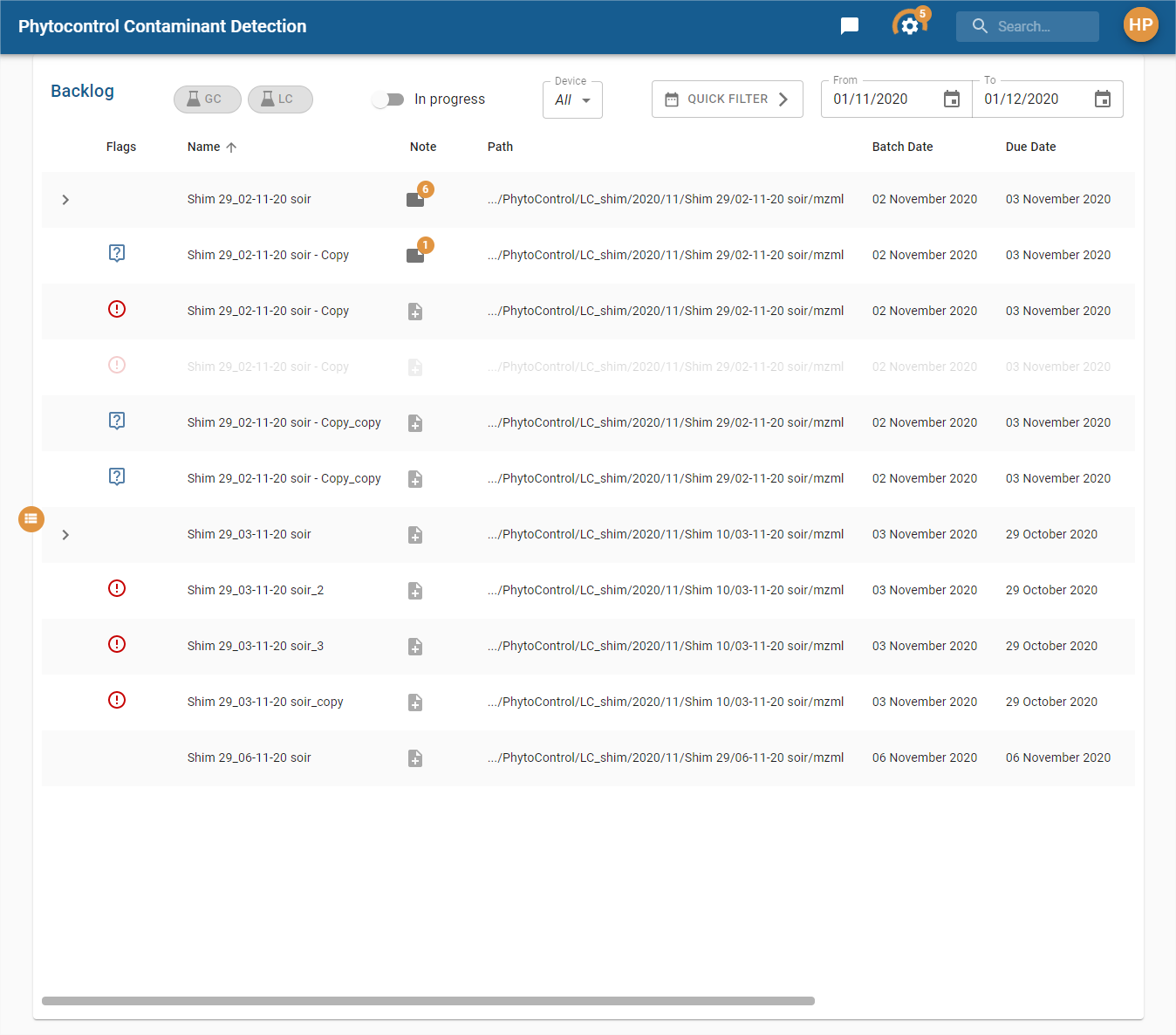
Task: Click red alert flag on Shim 29_03-11-20 soir_2
Action: (x=117, y=589)
